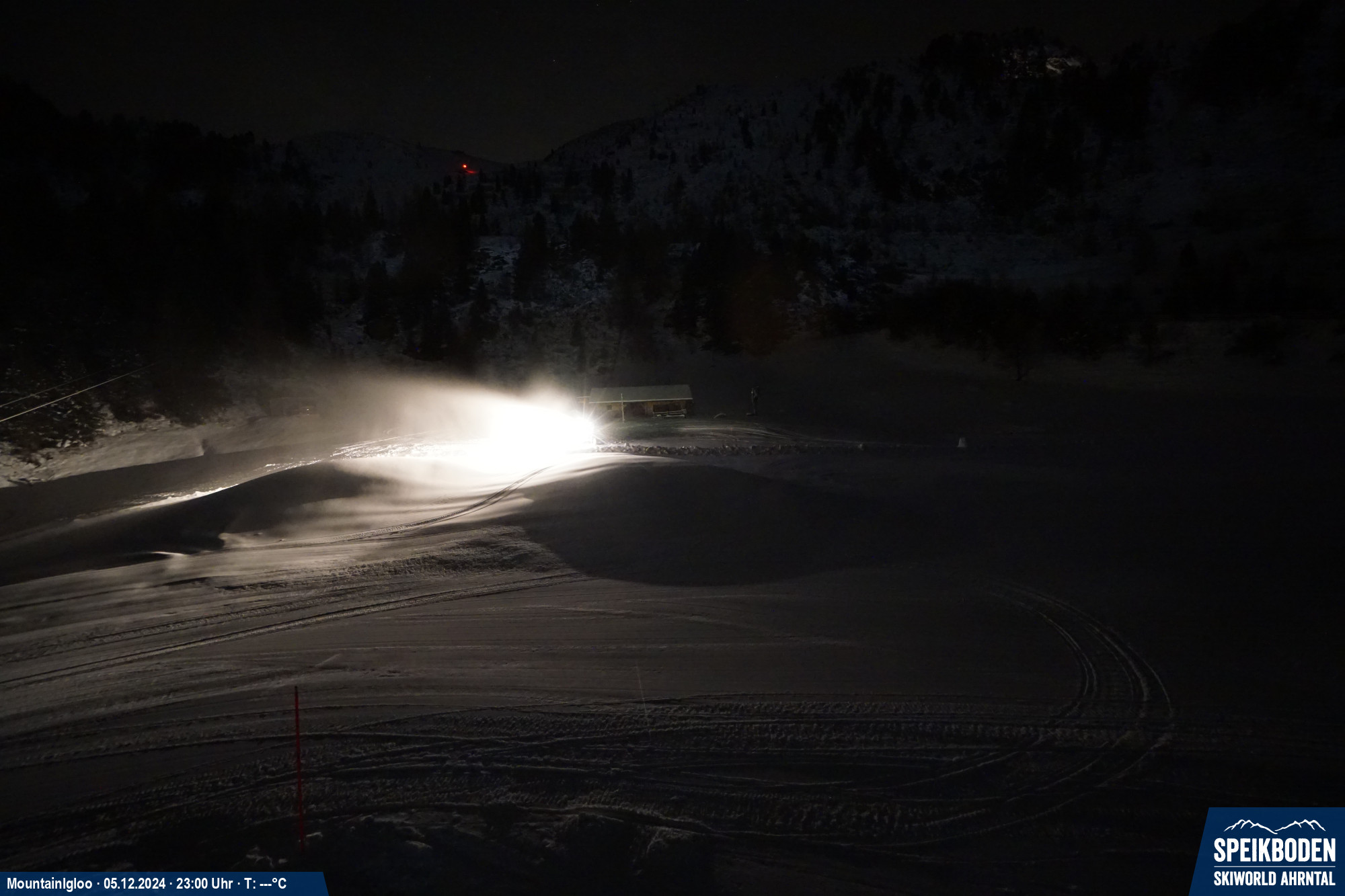Click the temperature reading T: ---°C
1345x896 pixels.
pos(265,884)
